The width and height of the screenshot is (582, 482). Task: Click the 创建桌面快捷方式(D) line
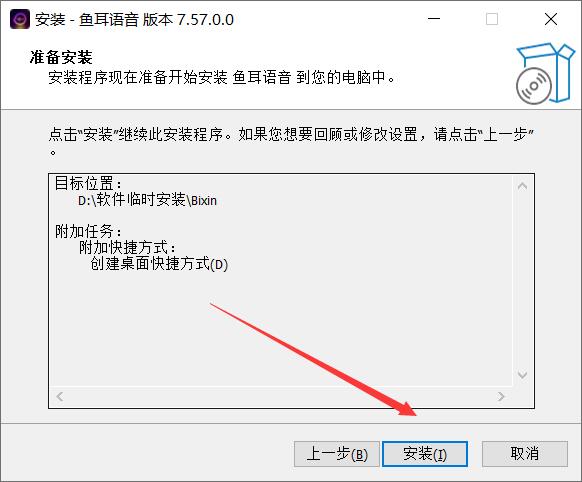tap(159, 264)
